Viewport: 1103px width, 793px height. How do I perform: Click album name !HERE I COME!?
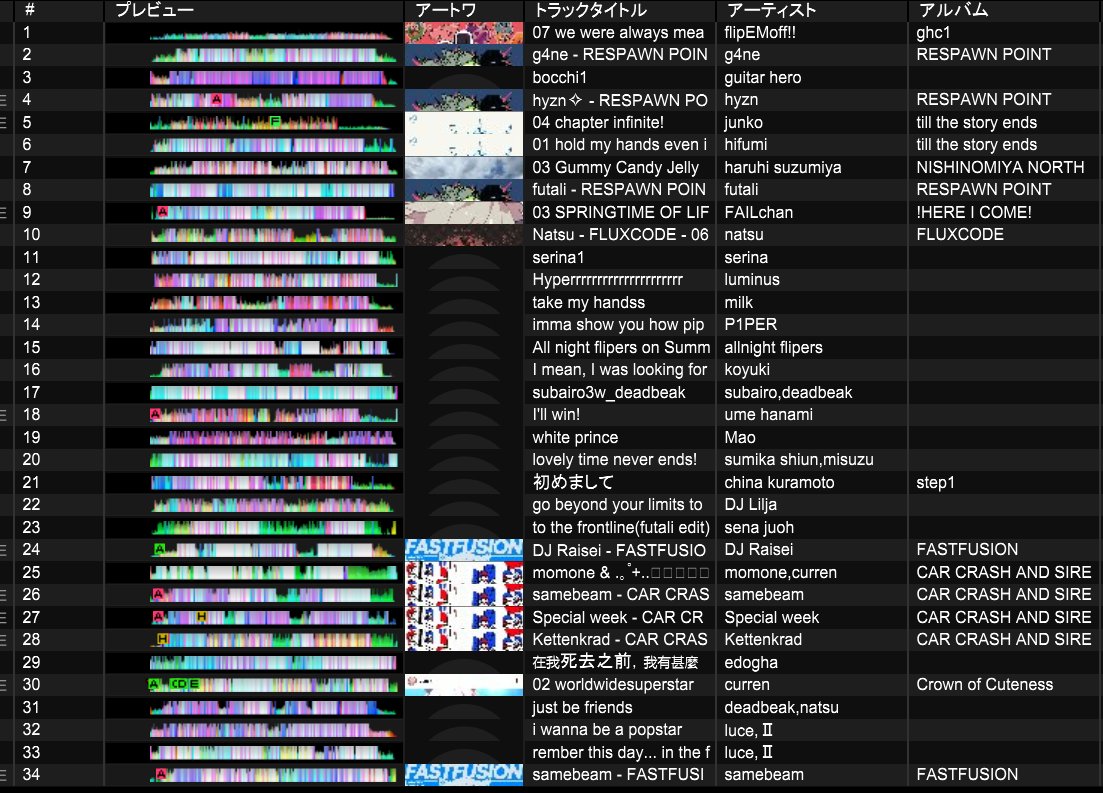(974, 212)
